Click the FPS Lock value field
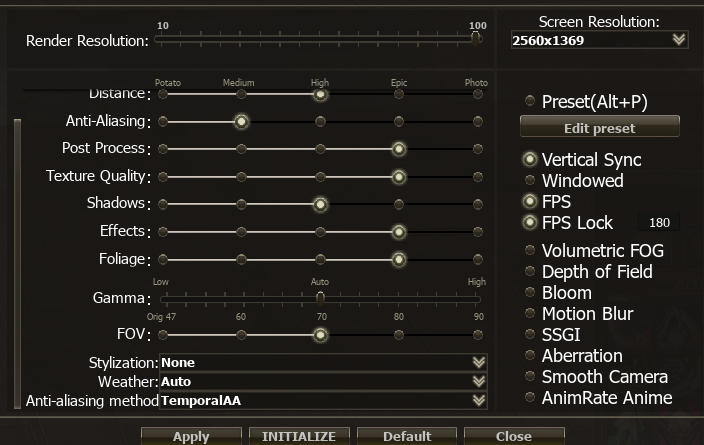 point(659,223)
